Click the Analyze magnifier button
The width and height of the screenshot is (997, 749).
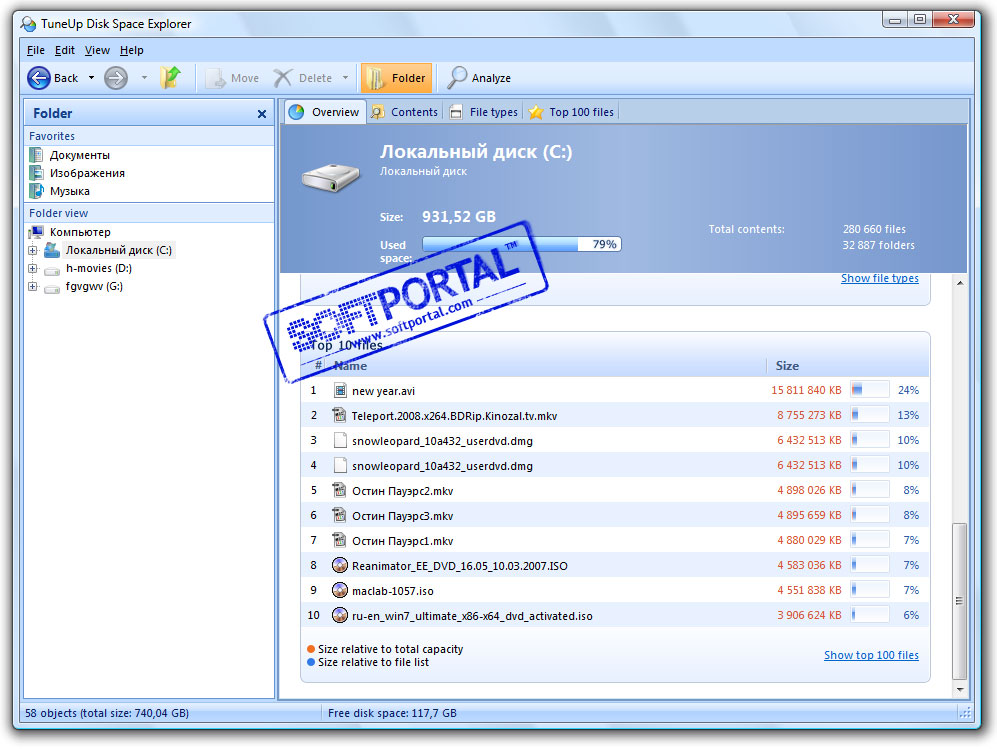coord(479,78)
